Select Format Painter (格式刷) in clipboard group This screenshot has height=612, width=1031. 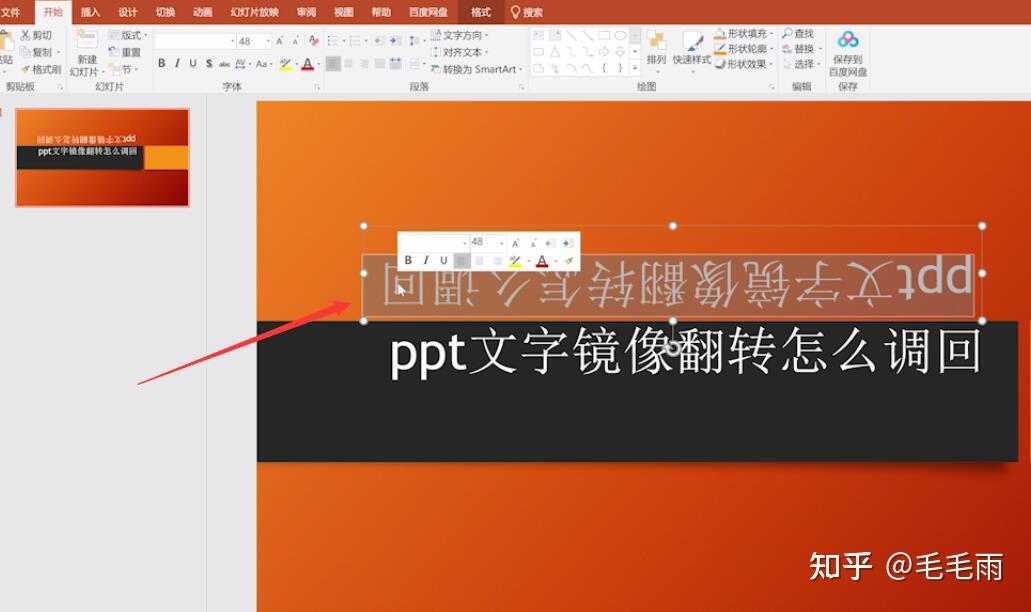pyautogui.click(x=41, y=69)
